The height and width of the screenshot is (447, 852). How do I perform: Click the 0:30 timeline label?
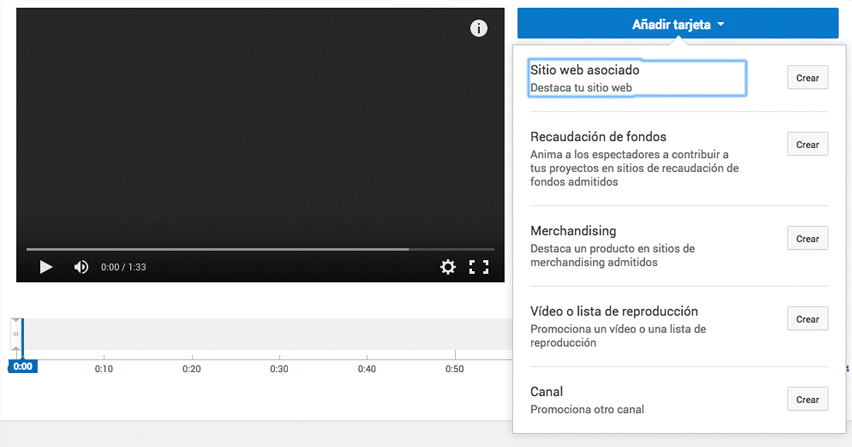click(279, 369)
